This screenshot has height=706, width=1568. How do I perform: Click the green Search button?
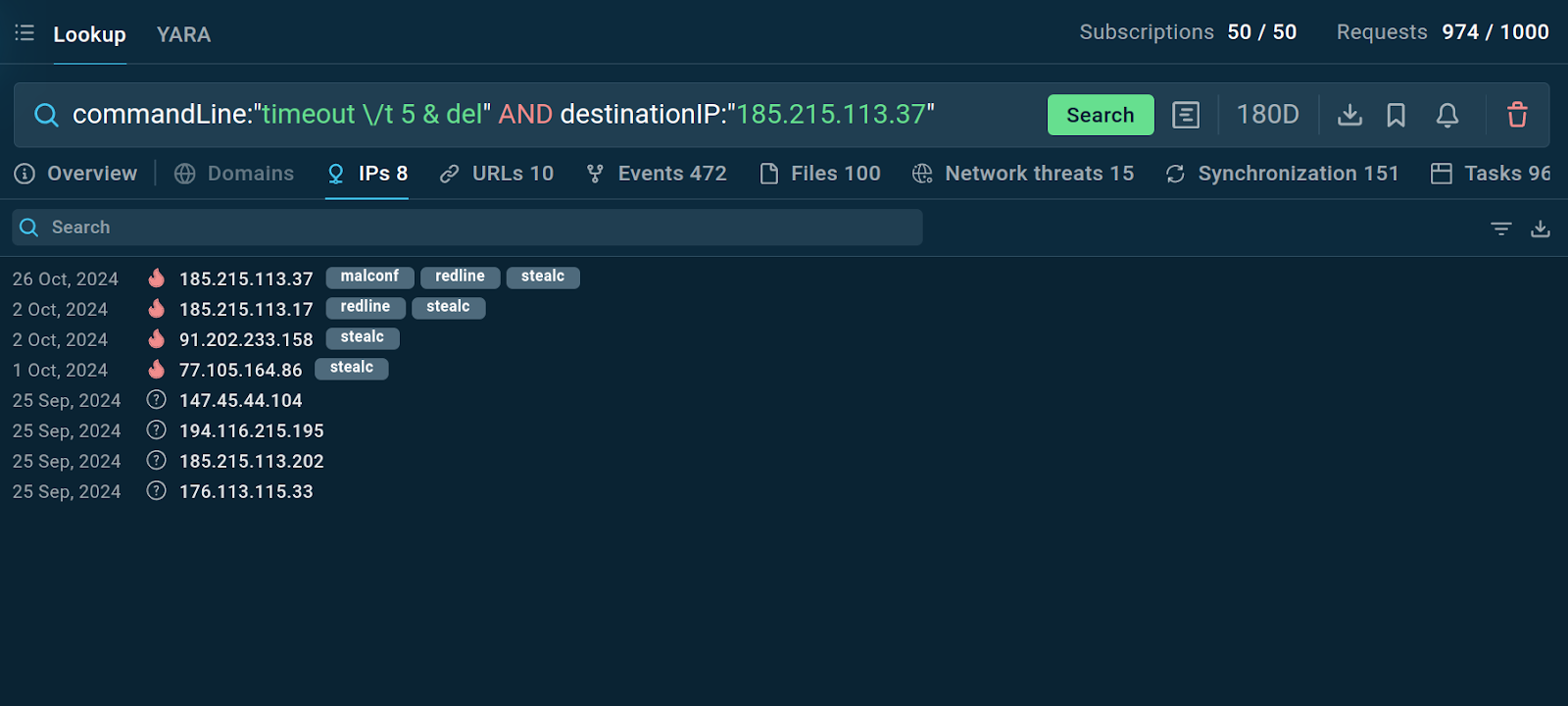point(1101,115)
